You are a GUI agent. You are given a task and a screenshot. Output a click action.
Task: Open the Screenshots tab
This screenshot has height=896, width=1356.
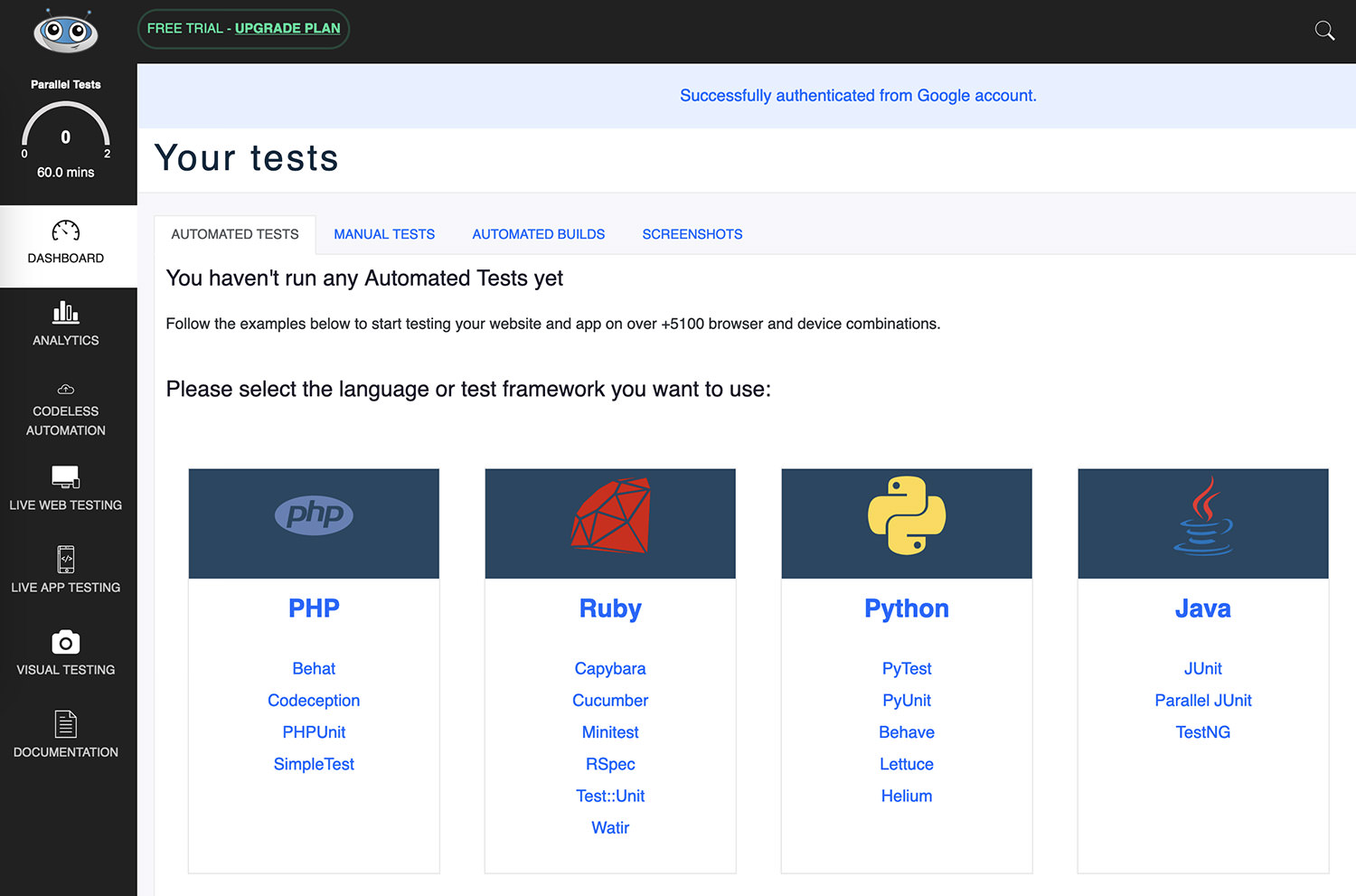(x=692, y=234)
